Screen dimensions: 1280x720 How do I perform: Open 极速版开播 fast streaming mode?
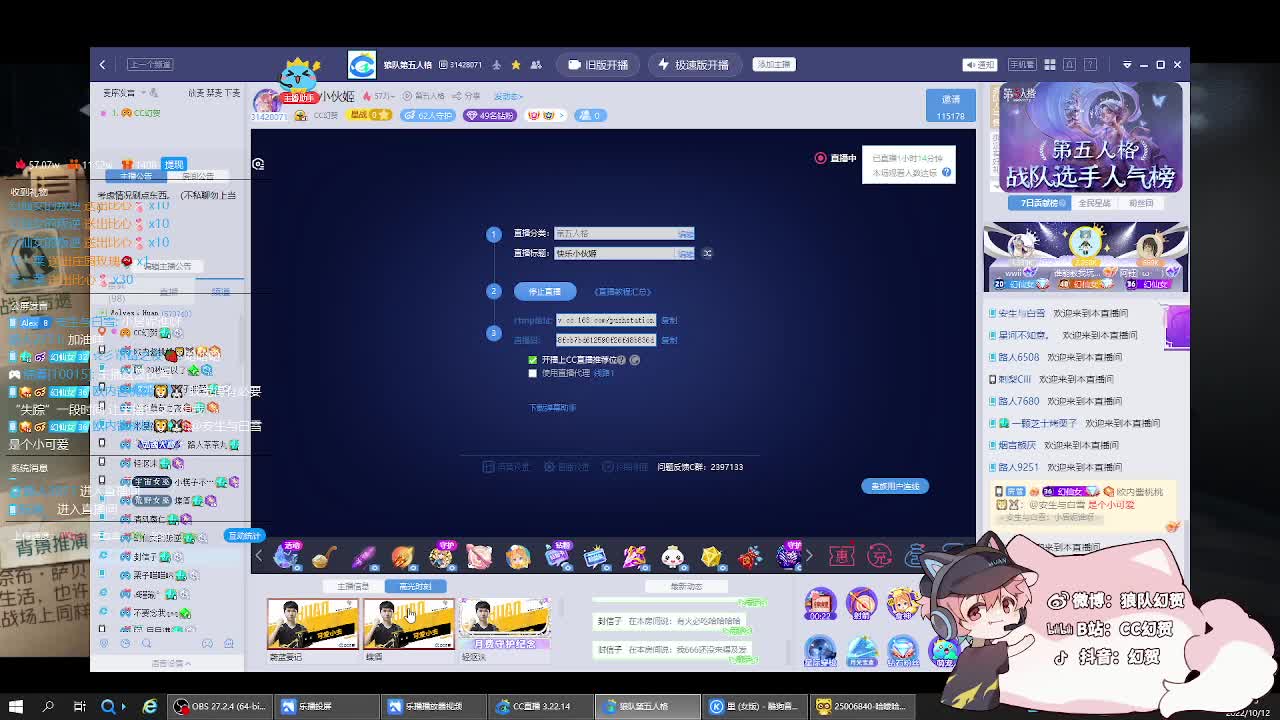(694, 65)
